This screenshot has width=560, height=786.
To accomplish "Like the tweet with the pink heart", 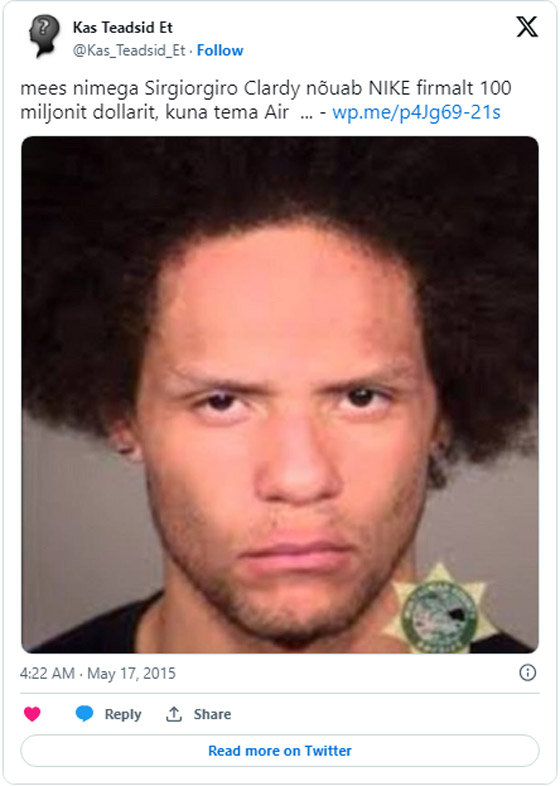I will pyautogui.click(x=32, y=714).
